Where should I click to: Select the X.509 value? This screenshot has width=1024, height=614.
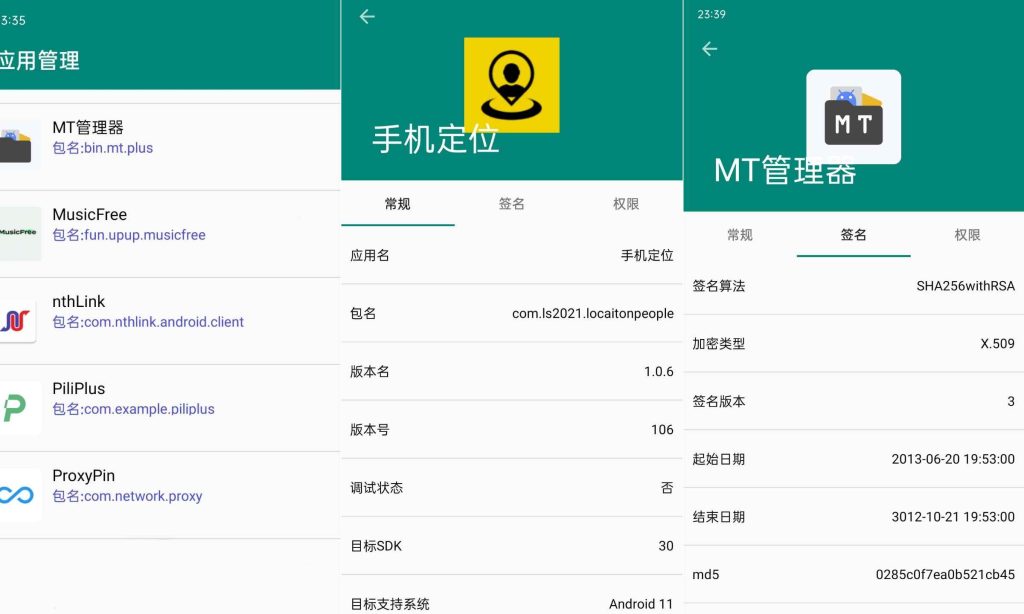[997, 344]
